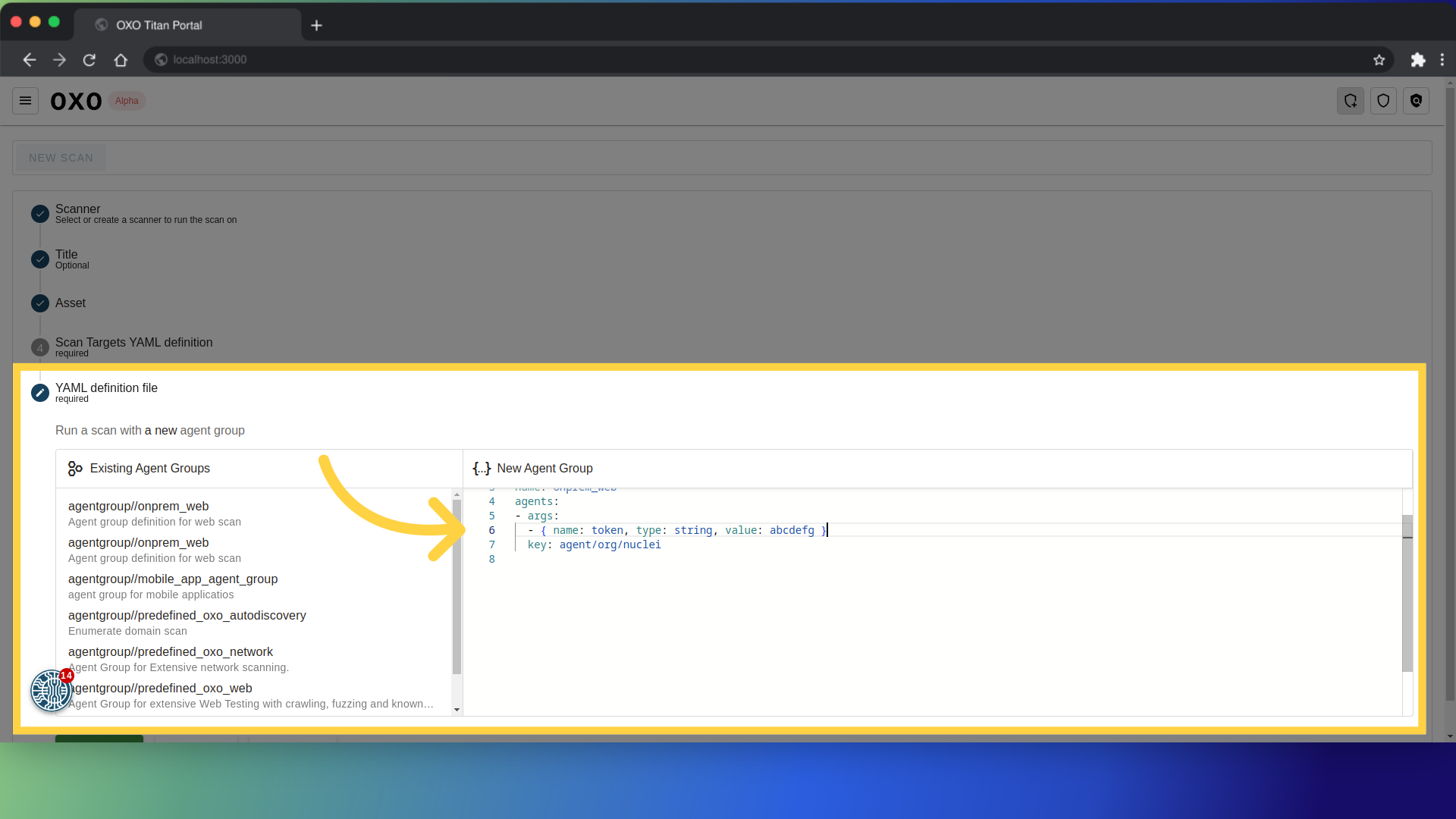Open the chat assistant bubble with 14 badge
This screenshot has height=819, width=1456.
point(51,690)
